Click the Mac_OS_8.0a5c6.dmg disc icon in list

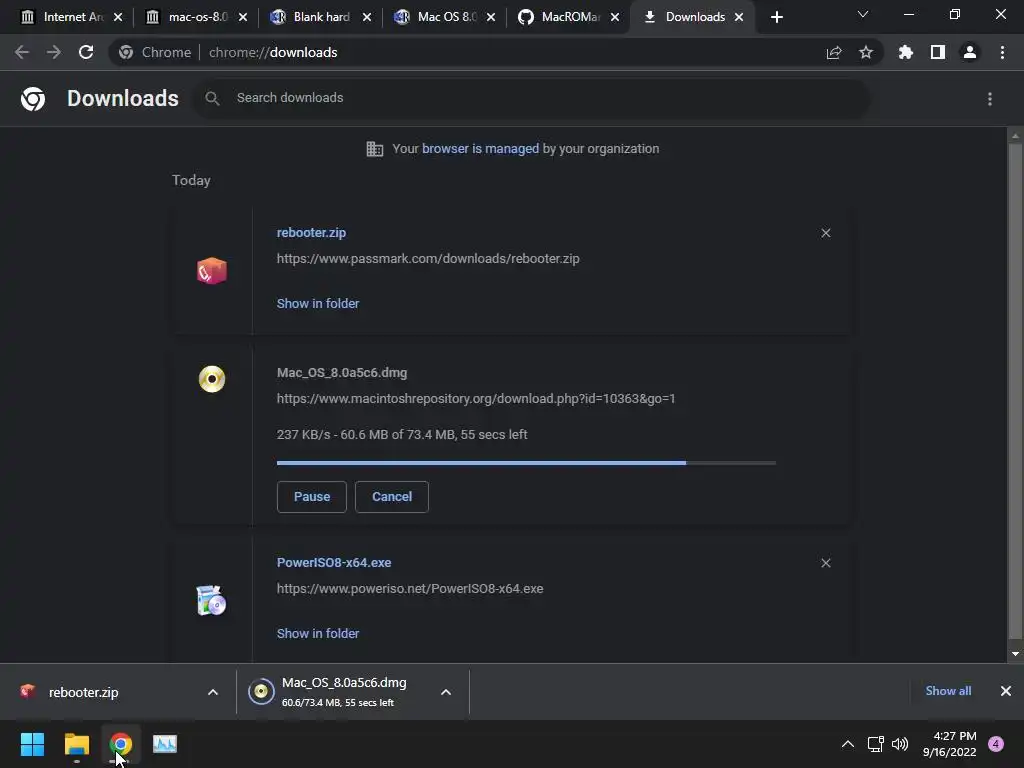point(212,379)
